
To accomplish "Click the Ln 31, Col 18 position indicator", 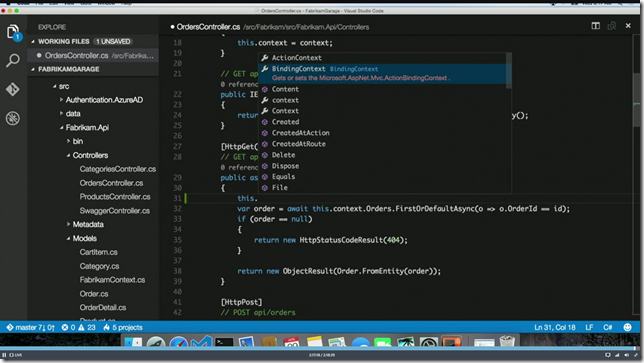I will click(x=555, y=327).
